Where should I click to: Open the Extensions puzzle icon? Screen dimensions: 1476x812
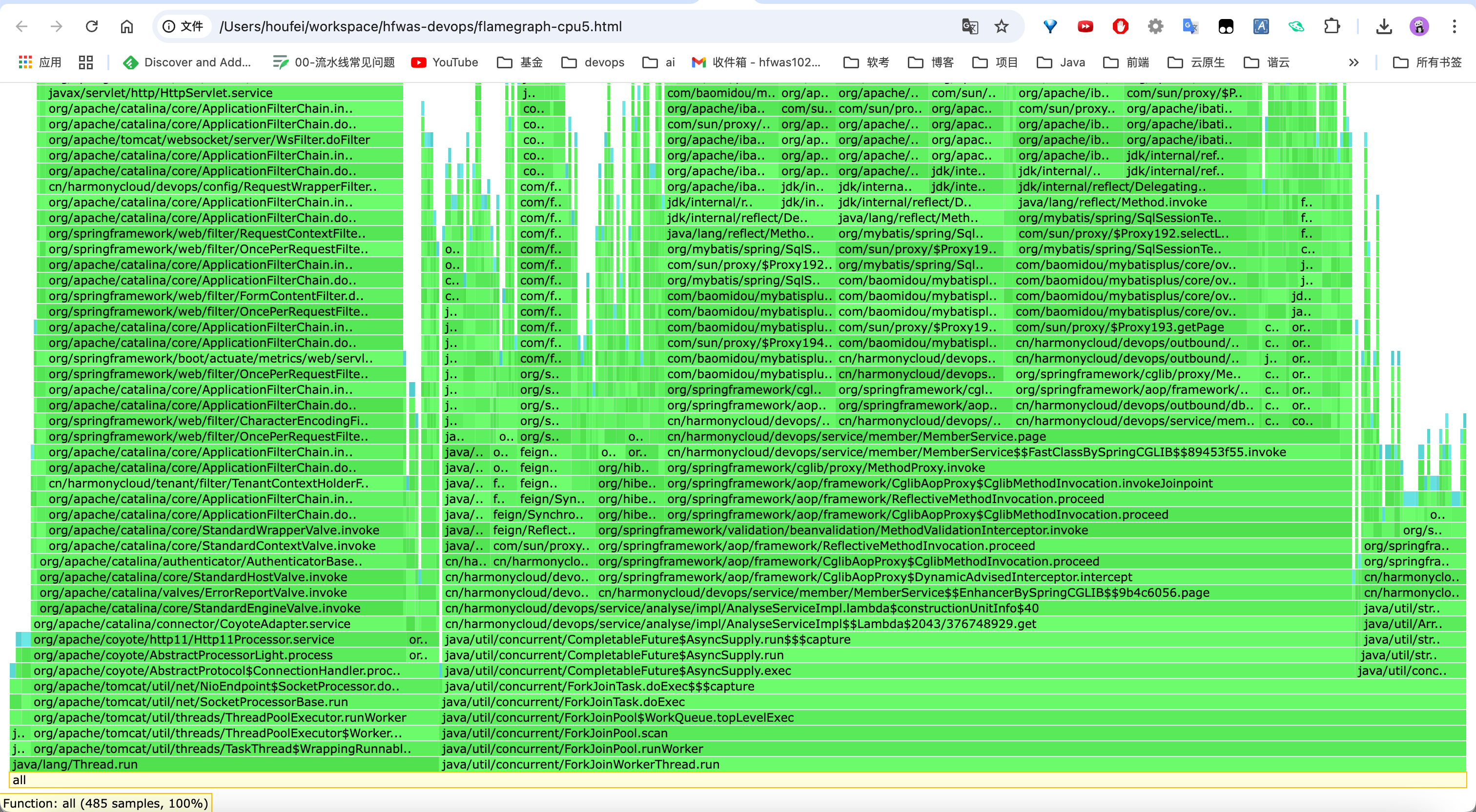click(x=1332, y=26)
